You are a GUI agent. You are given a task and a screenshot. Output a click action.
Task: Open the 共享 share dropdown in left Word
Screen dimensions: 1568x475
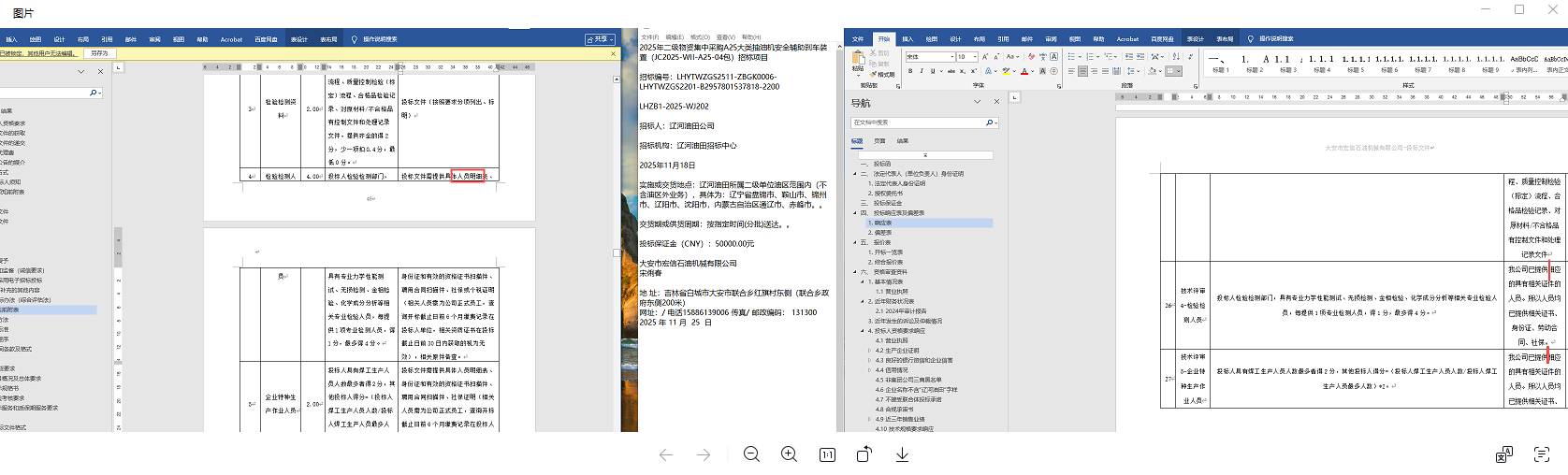tap(601, 39)
